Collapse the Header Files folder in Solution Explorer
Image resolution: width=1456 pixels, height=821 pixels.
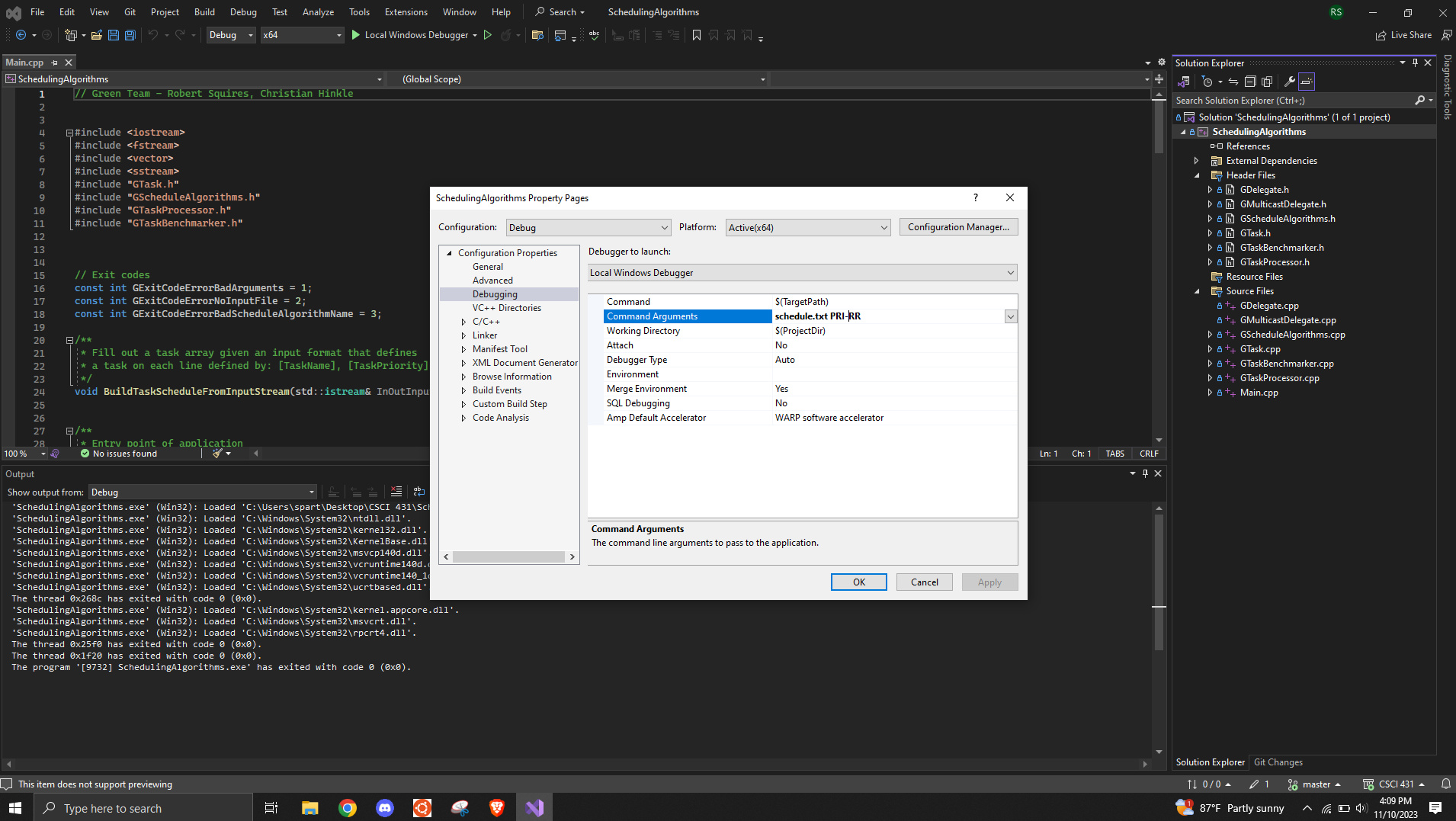(1197, 175)
